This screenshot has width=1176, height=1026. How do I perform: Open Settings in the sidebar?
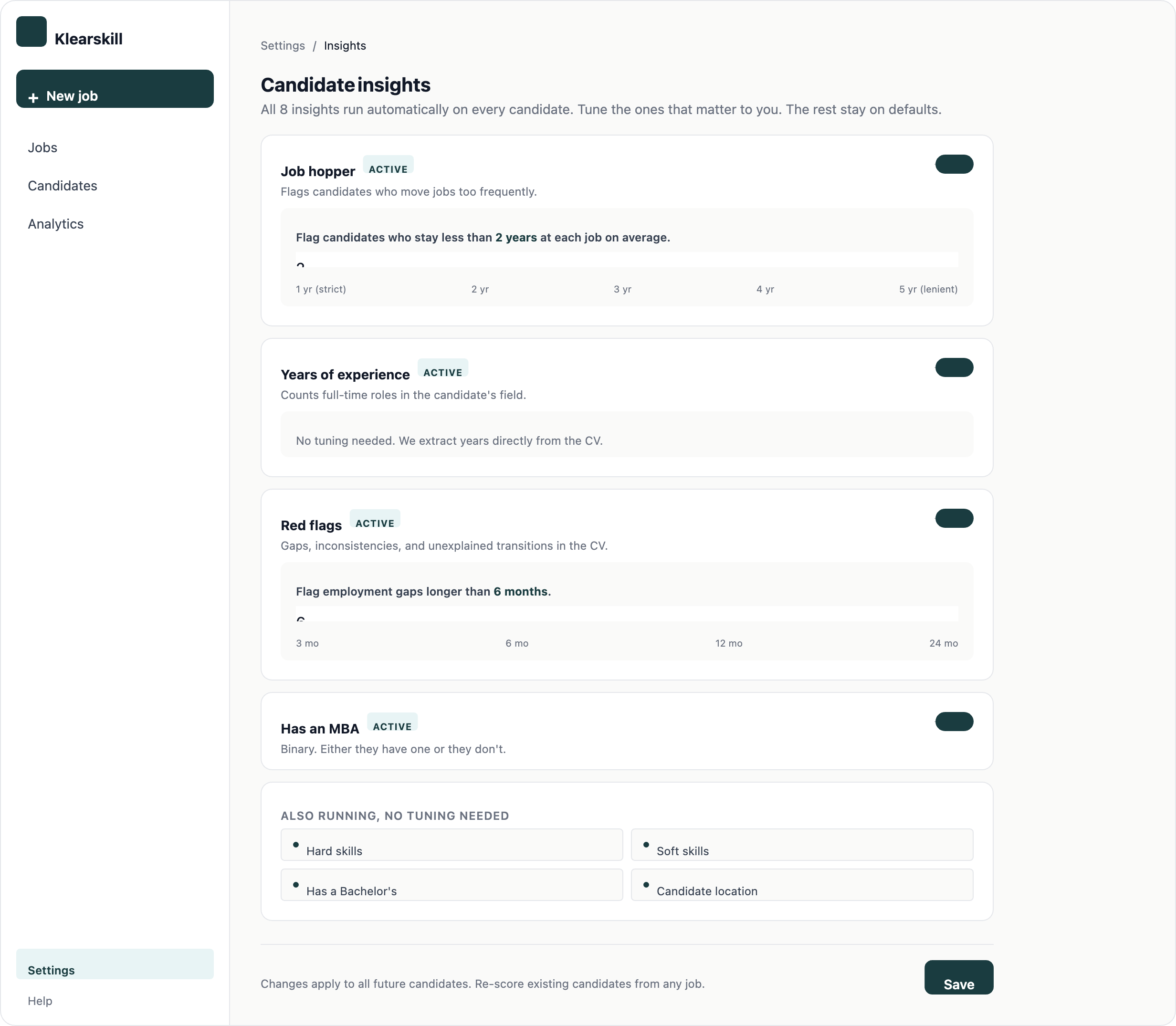click(x=115, y=964)
